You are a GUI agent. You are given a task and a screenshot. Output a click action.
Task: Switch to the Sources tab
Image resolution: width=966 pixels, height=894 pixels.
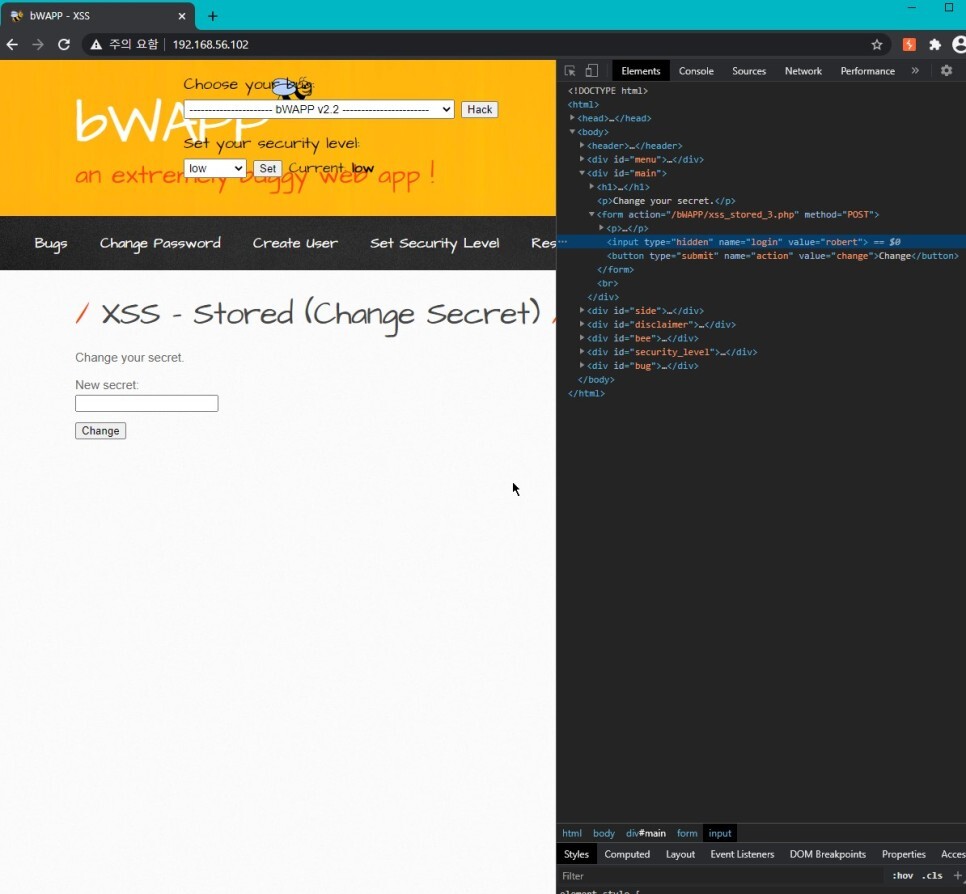click(749, 71)
